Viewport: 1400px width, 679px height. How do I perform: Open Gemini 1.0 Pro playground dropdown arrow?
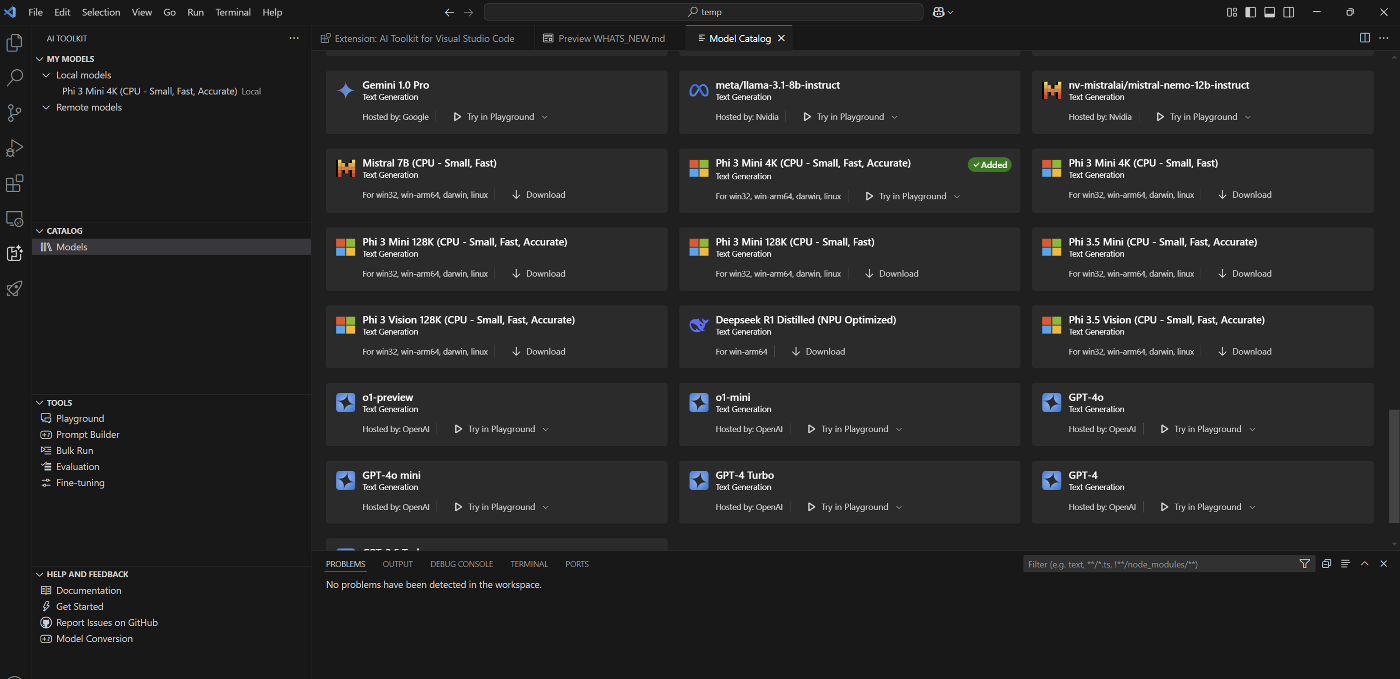coord(545,117)
